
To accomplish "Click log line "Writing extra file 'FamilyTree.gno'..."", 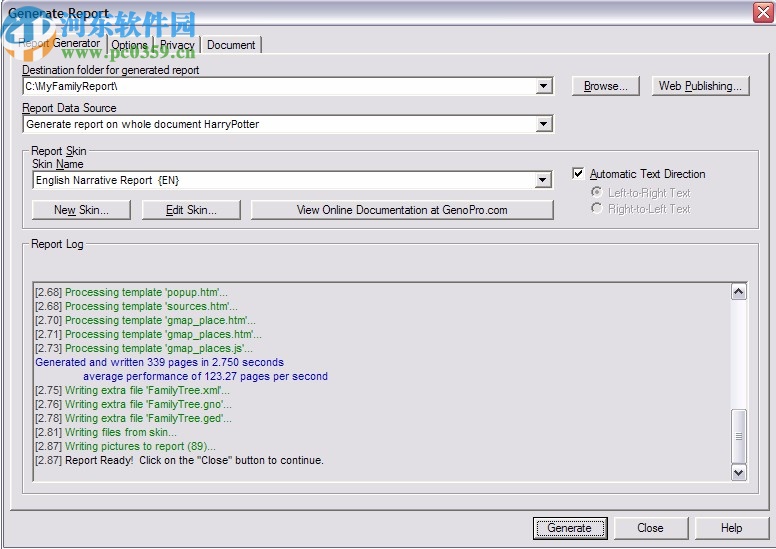I will click(133, 404).
